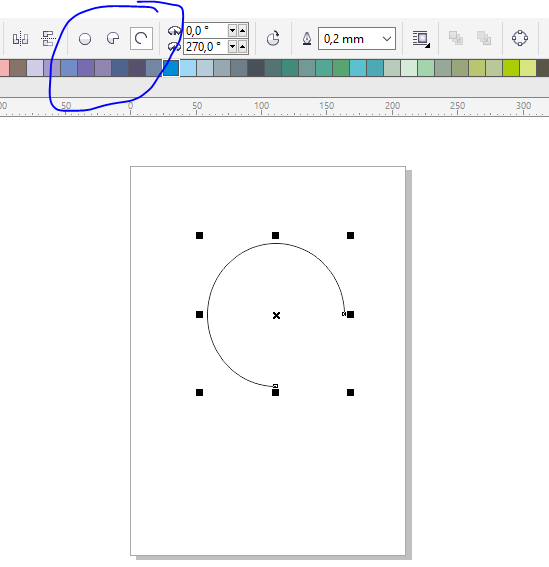Click the bottom-middle selection handle
The height and width of the screenshot is (567, 549).
tap(276, 393)
